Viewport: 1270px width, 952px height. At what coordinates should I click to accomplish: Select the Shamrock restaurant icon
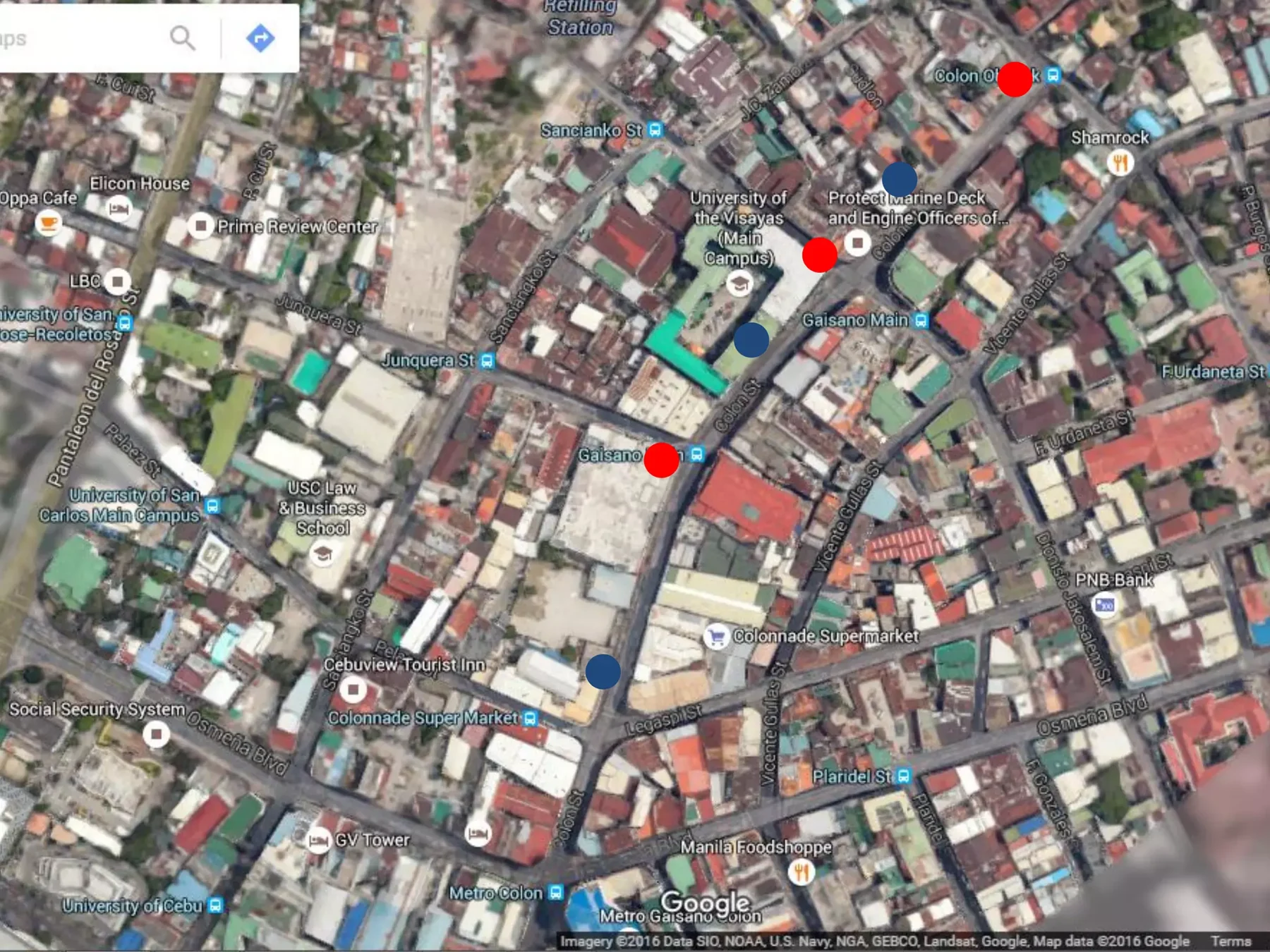[x=1120, y=164]
